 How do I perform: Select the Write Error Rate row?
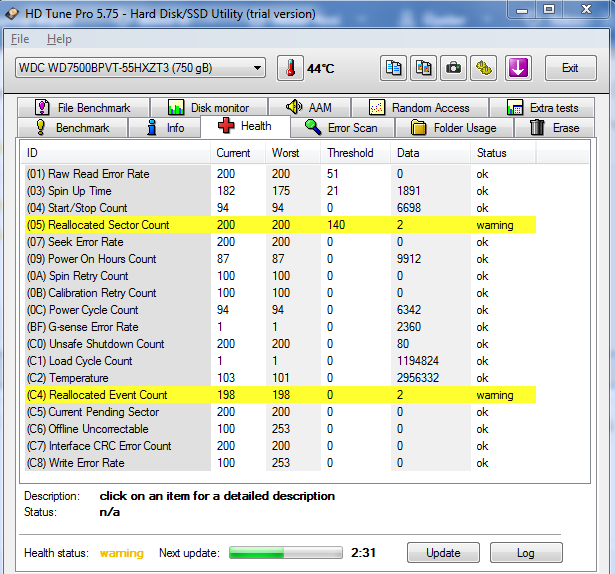[x=280, y=463]
